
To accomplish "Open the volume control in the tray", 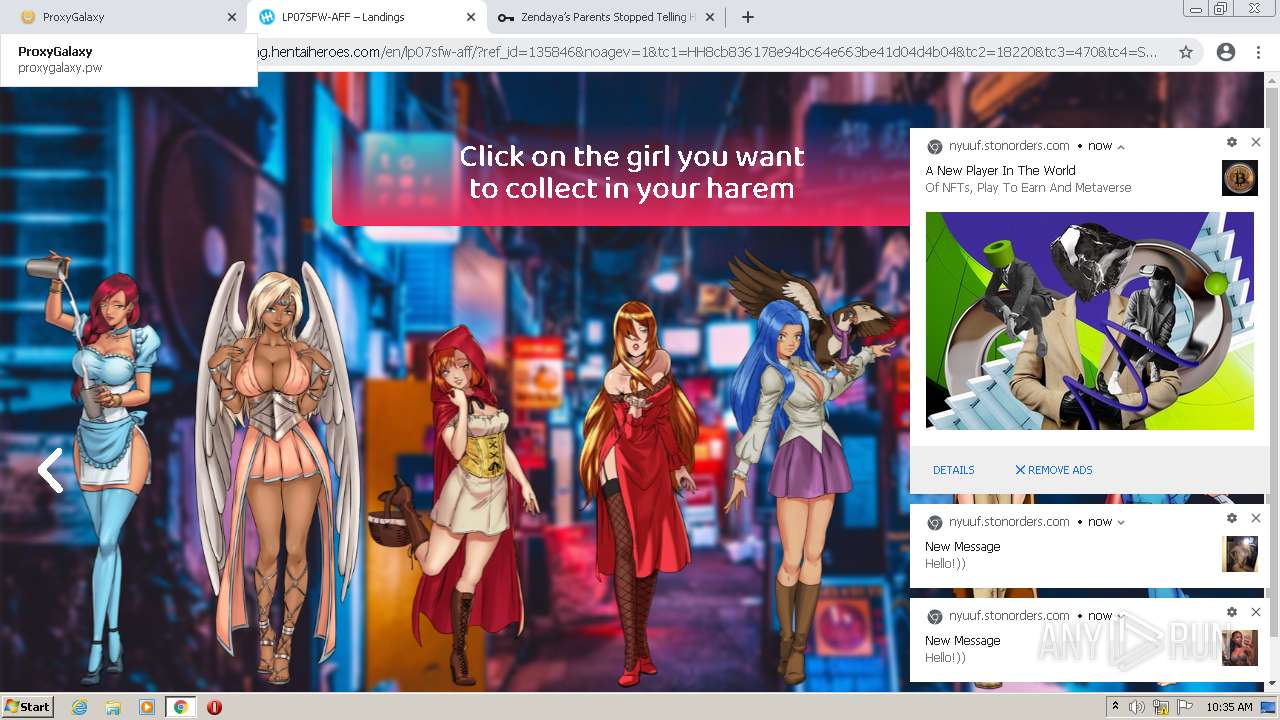I will (x=1138, y=707).
